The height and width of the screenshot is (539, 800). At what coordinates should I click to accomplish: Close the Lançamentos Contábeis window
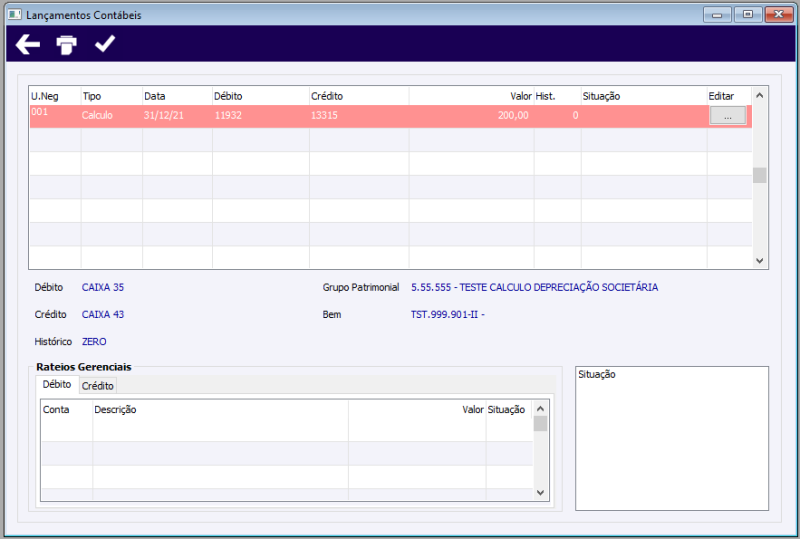click(x=779, y=14)
